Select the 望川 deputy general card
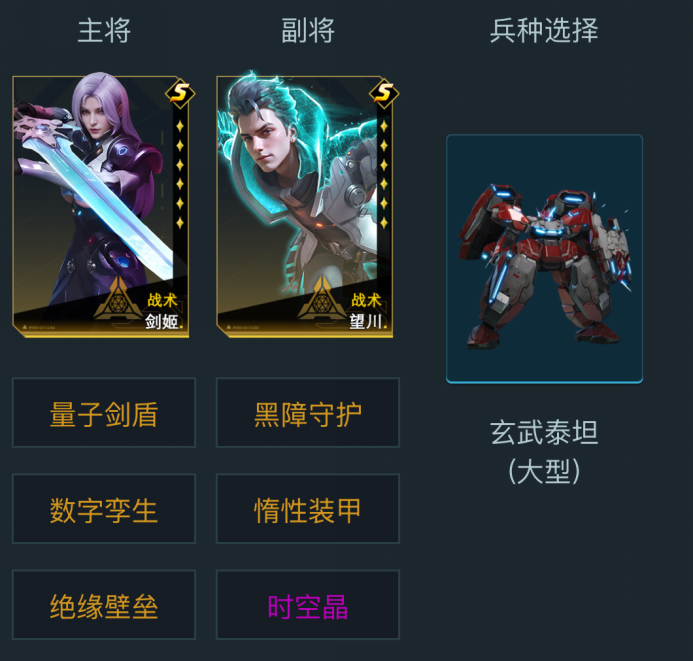Screen dimensions: 693x661 (305, 207)
